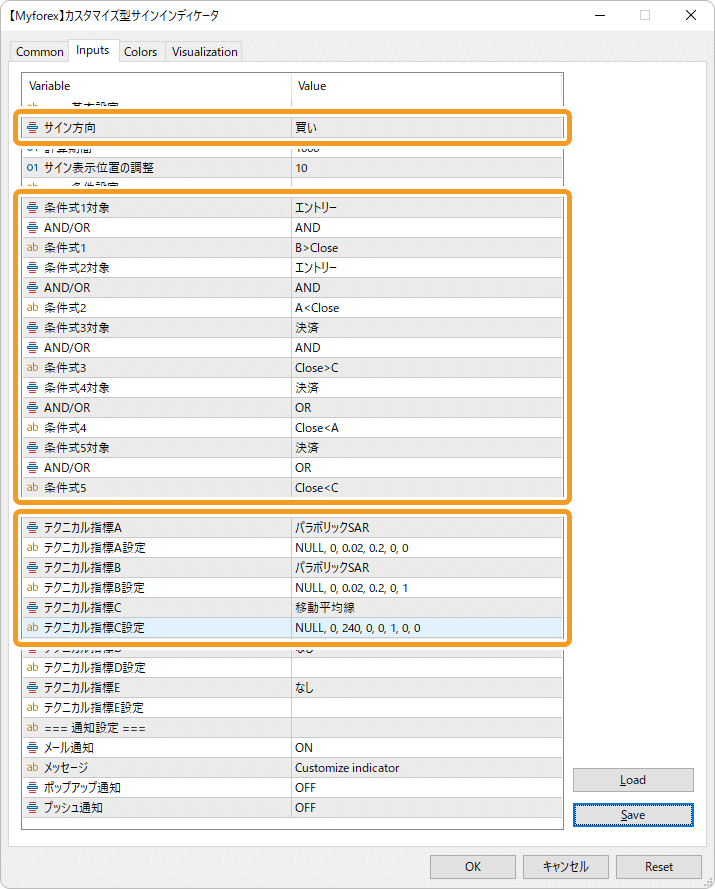This screenshot has height=889, width=715.
Task: Click the icon next to 条件式1対象
Action: pyautogui.click(x=32, y=208)
